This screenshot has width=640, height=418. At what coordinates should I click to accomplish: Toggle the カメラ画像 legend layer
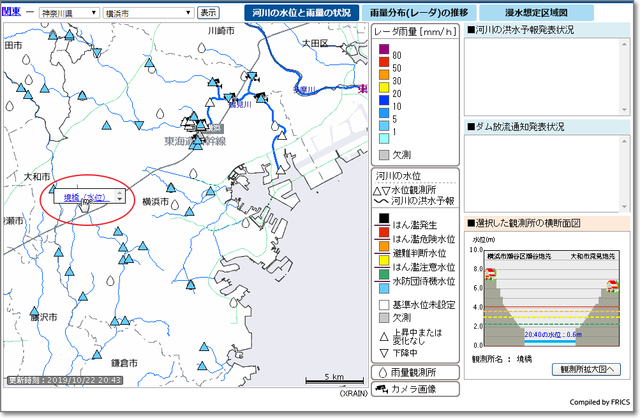412,388
